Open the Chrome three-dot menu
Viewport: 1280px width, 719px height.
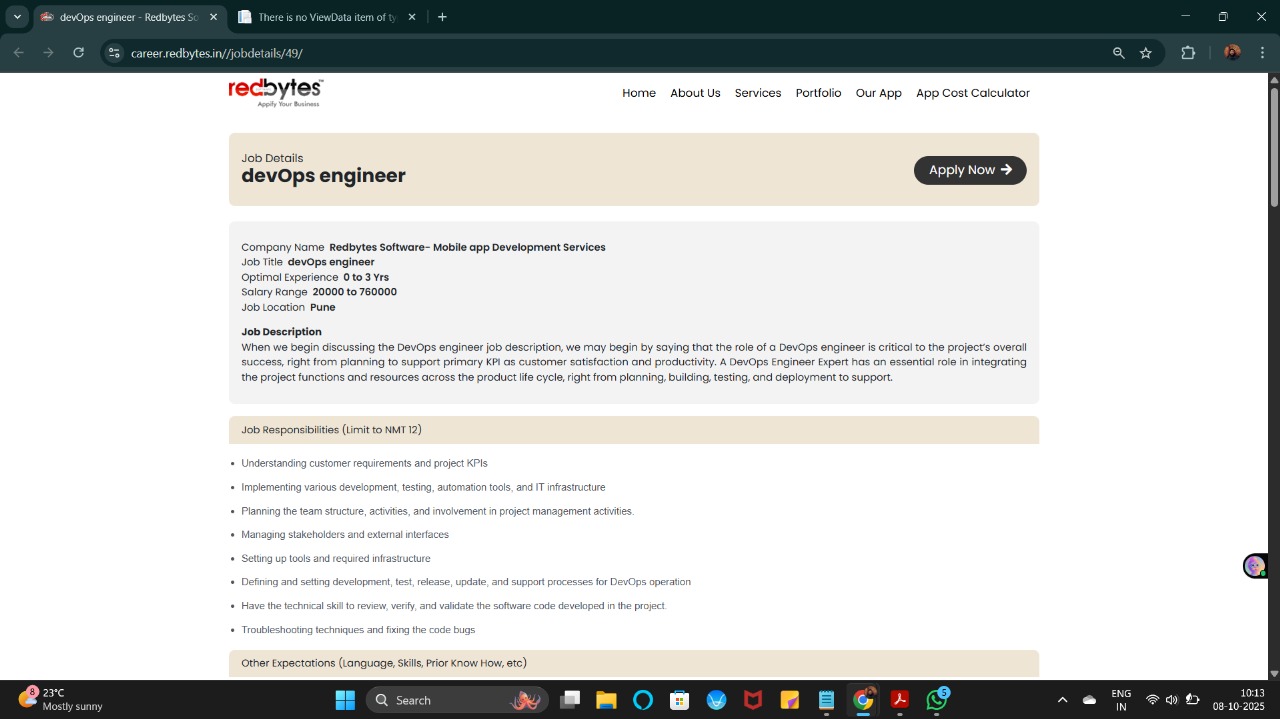point(1263,53)
